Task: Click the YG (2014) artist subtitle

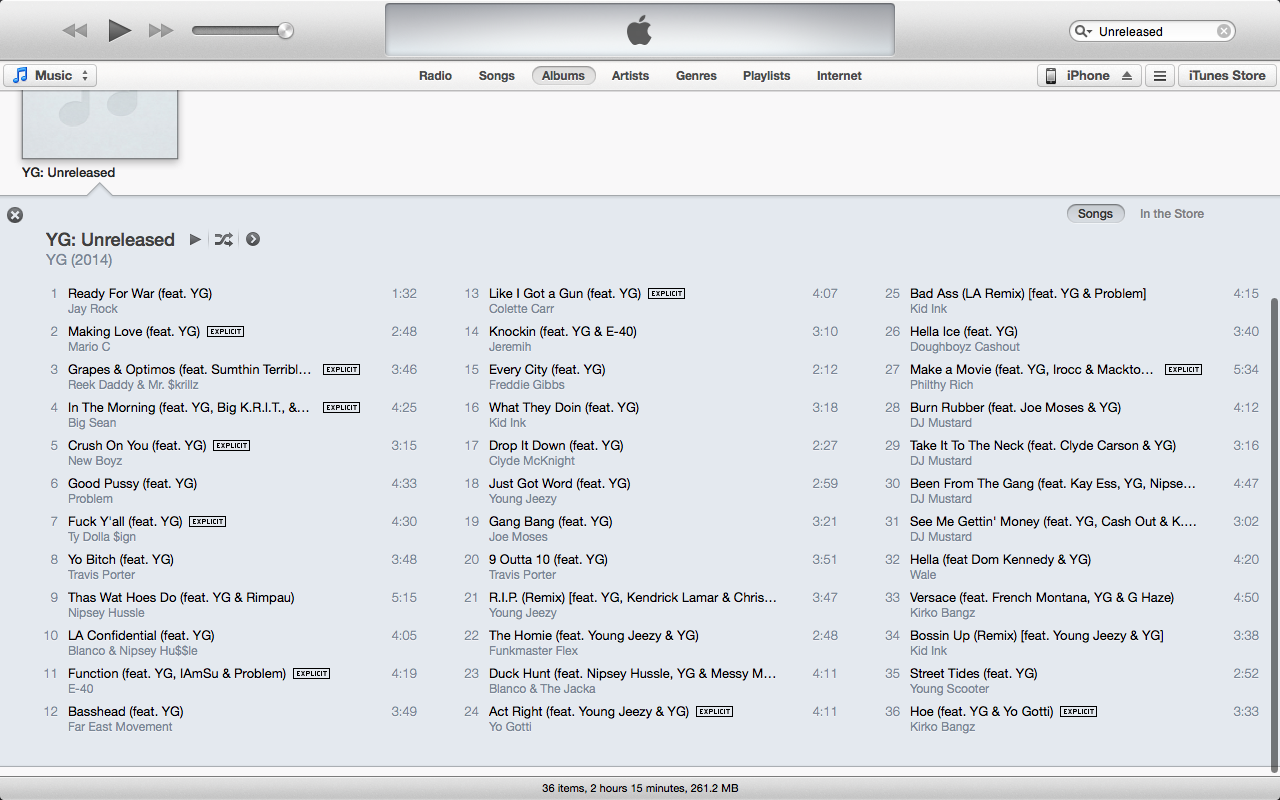Action: pyautogui.click(x=79, y=260)
